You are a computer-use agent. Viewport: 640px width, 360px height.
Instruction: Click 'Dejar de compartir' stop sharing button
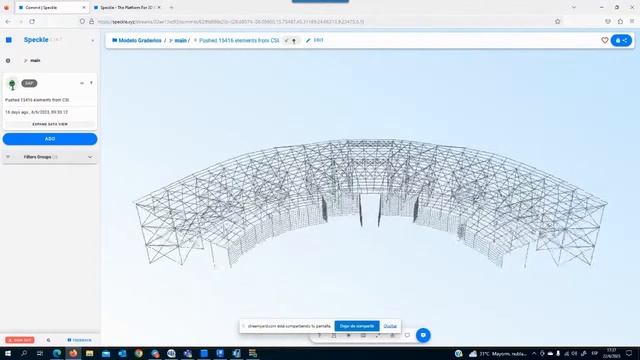click(x=357, y=326)
